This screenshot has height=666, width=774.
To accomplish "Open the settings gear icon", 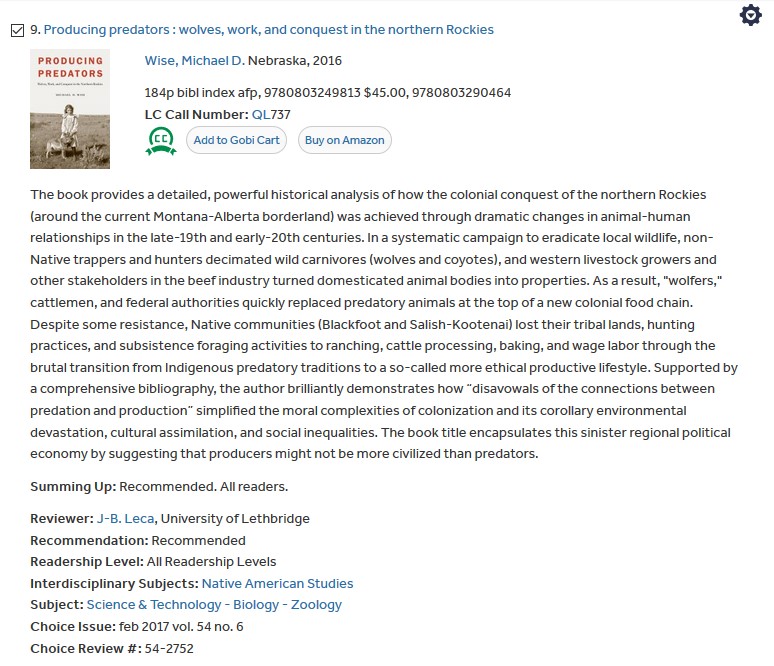I will pos(750,15).
